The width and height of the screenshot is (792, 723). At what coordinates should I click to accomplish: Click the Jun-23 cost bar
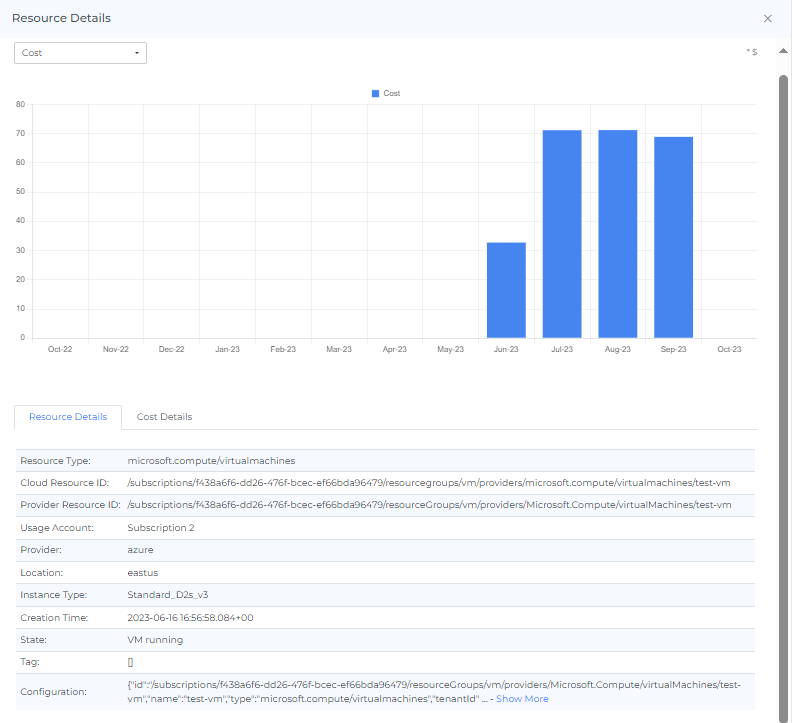506,290
